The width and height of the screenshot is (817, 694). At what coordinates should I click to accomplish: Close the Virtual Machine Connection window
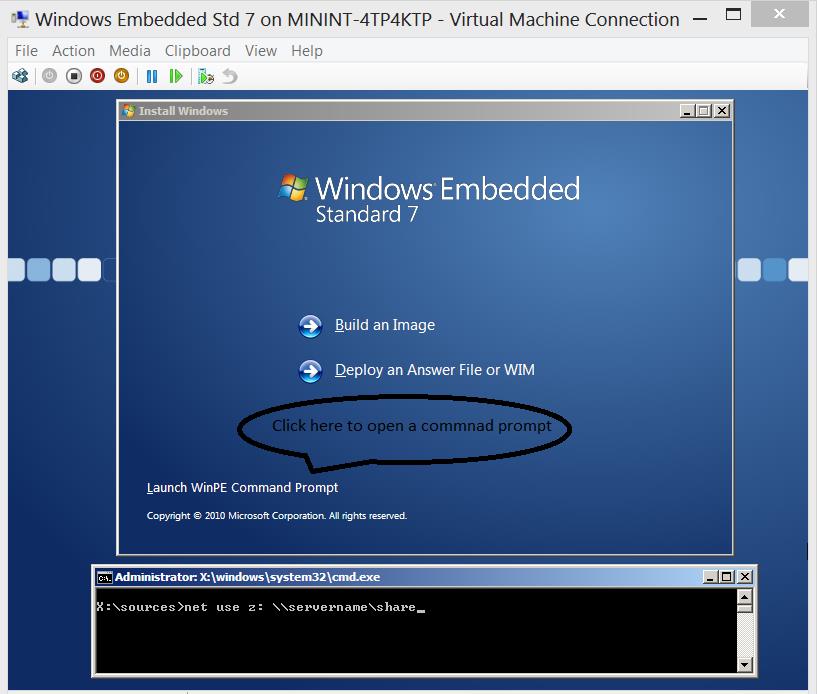pyautogui.click(x=779, y=14)
